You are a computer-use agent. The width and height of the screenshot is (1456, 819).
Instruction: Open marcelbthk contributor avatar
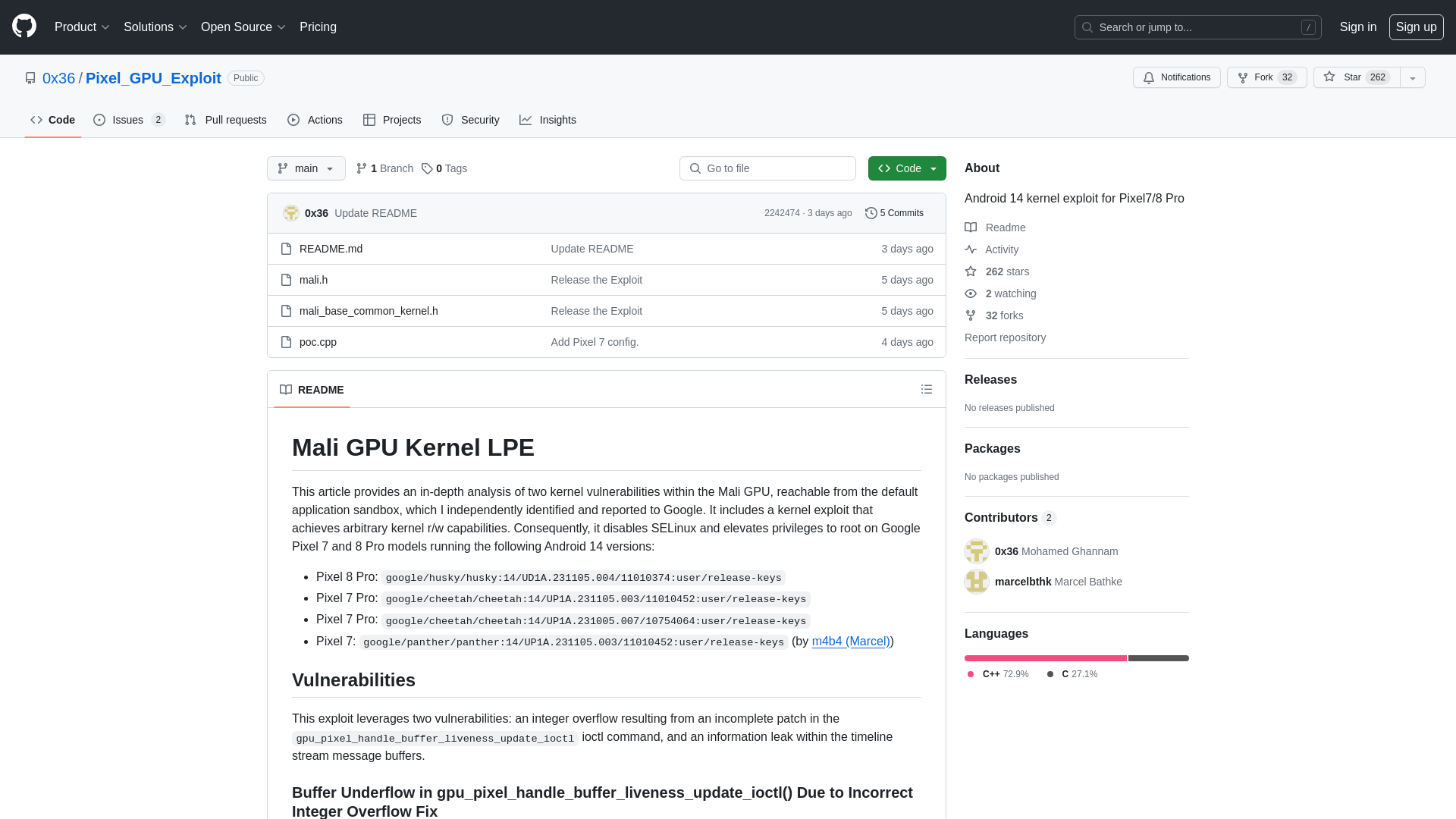[x=977, y=582]
